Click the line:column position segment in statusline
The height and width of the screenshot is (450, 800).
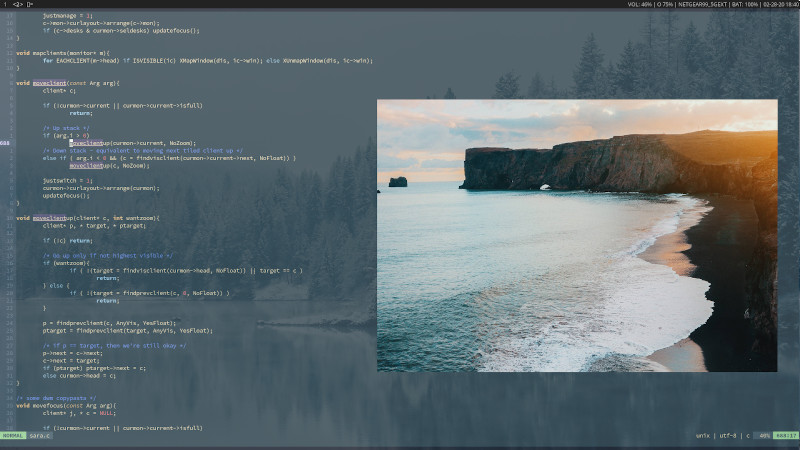(x=786, y=435)
